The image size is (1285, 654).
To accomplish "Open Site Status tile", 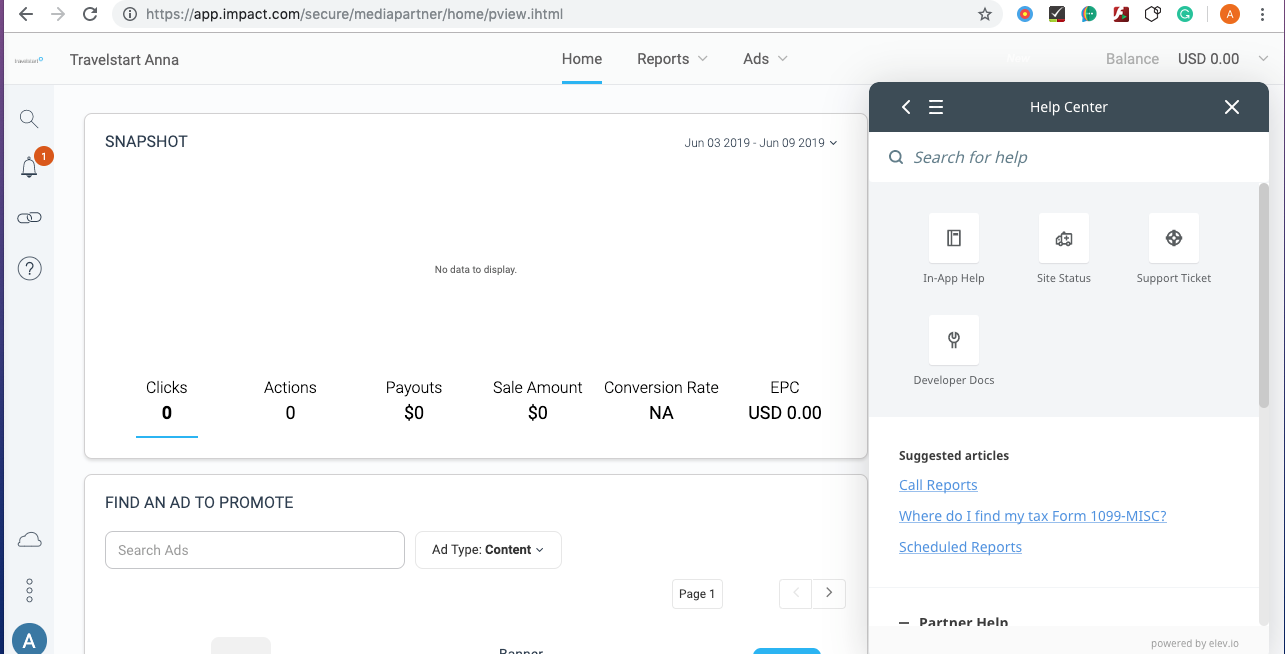I will coord(1064,249).
